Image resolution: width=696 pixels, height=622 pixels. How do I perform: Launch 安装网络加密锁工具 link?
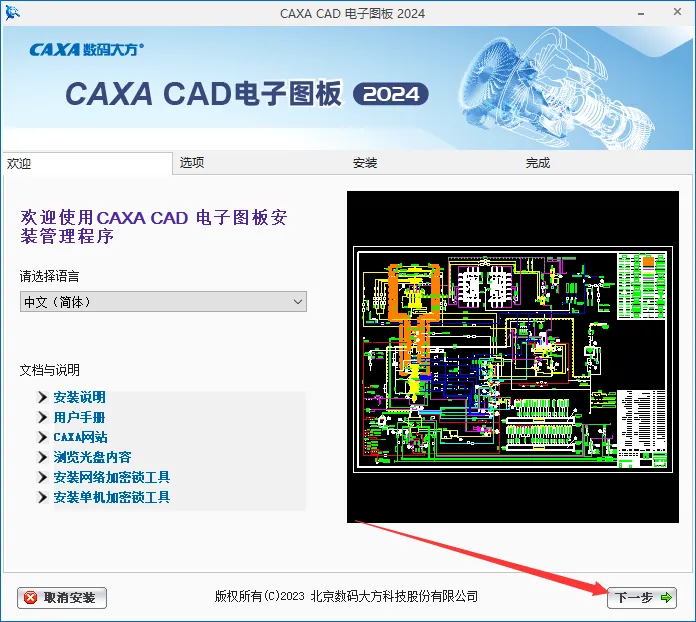(112, 477)
